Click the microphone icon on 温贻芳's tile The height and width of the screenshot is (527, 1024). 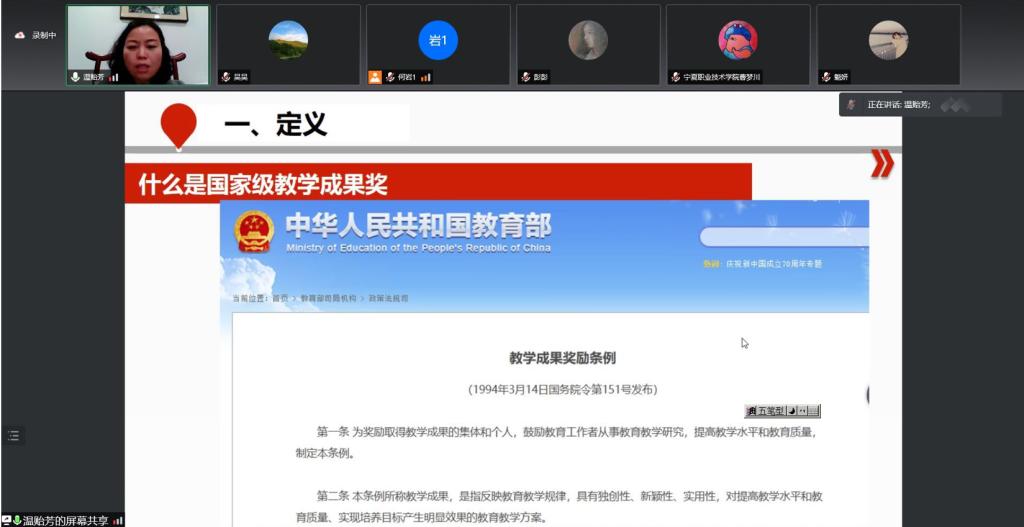[x=76, y=77]
